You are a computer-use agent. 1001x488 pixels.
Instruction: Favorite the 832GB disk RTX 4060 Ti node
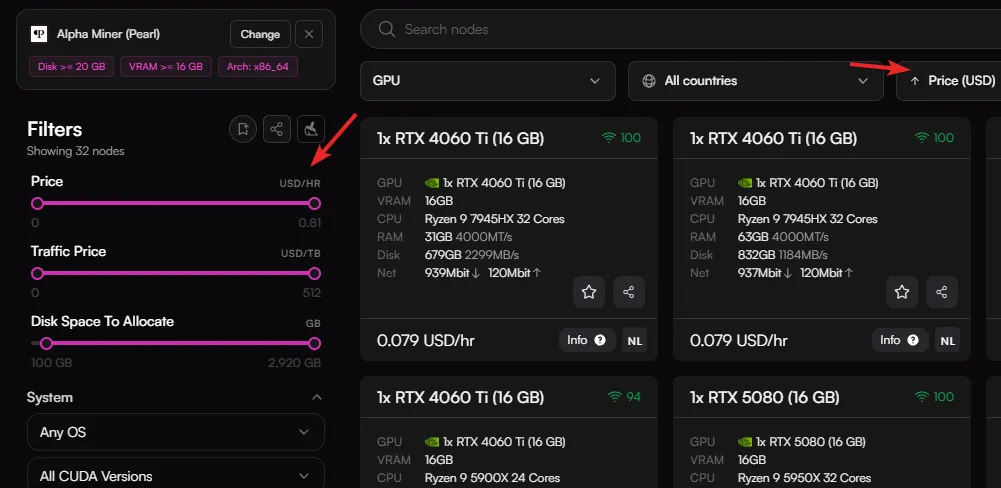click(x=901, y=293)
